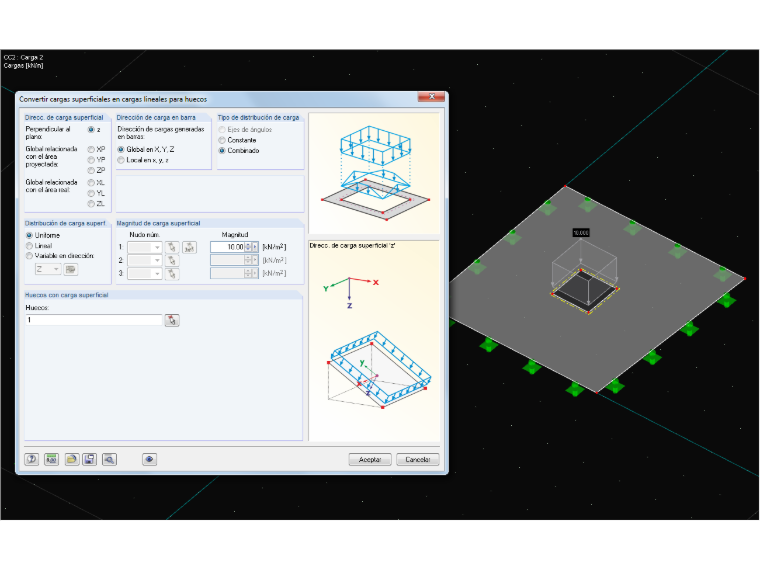Click the spinner on the magnitude 1 field
760x570 pixels.
point(248,247)
